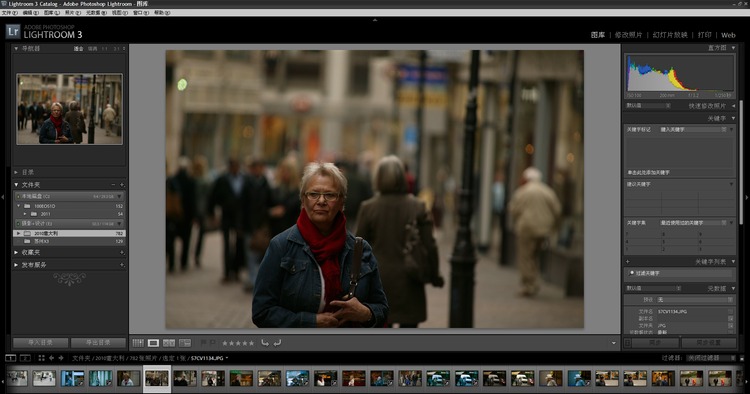Expand the 快速修改照片 quick develop panel
Image resolution: width=750 pixels, height=394 pixels.
click(x=733, y=106)
